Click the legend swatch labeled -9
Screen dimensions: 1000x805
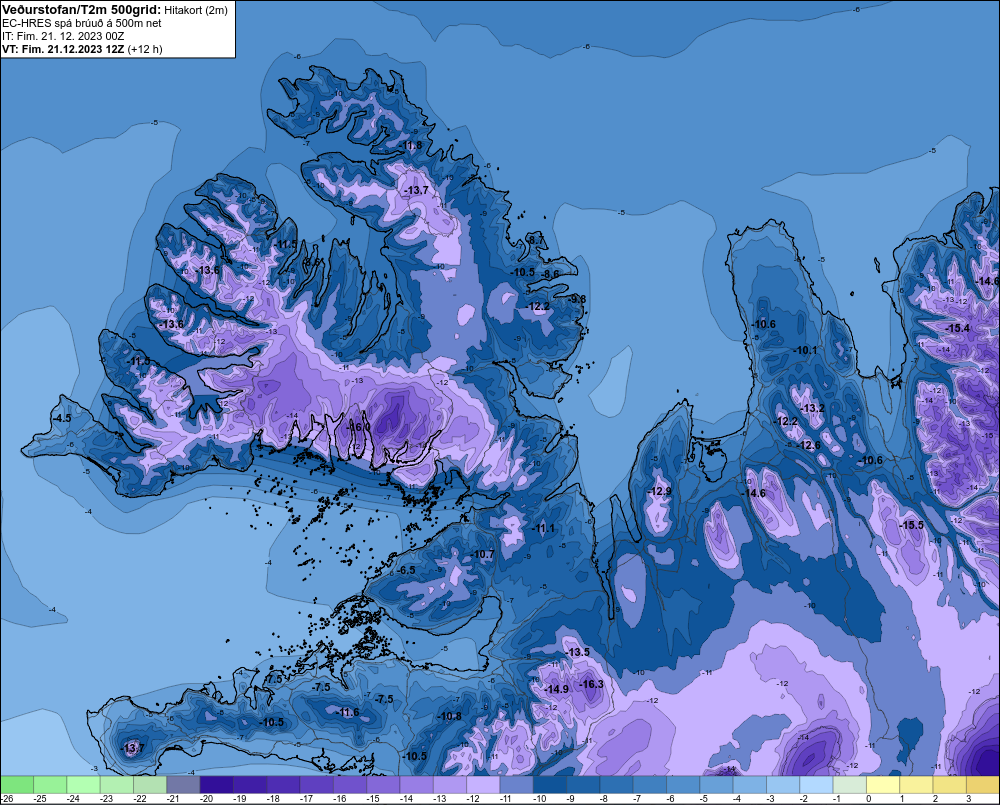coord(583,785)
